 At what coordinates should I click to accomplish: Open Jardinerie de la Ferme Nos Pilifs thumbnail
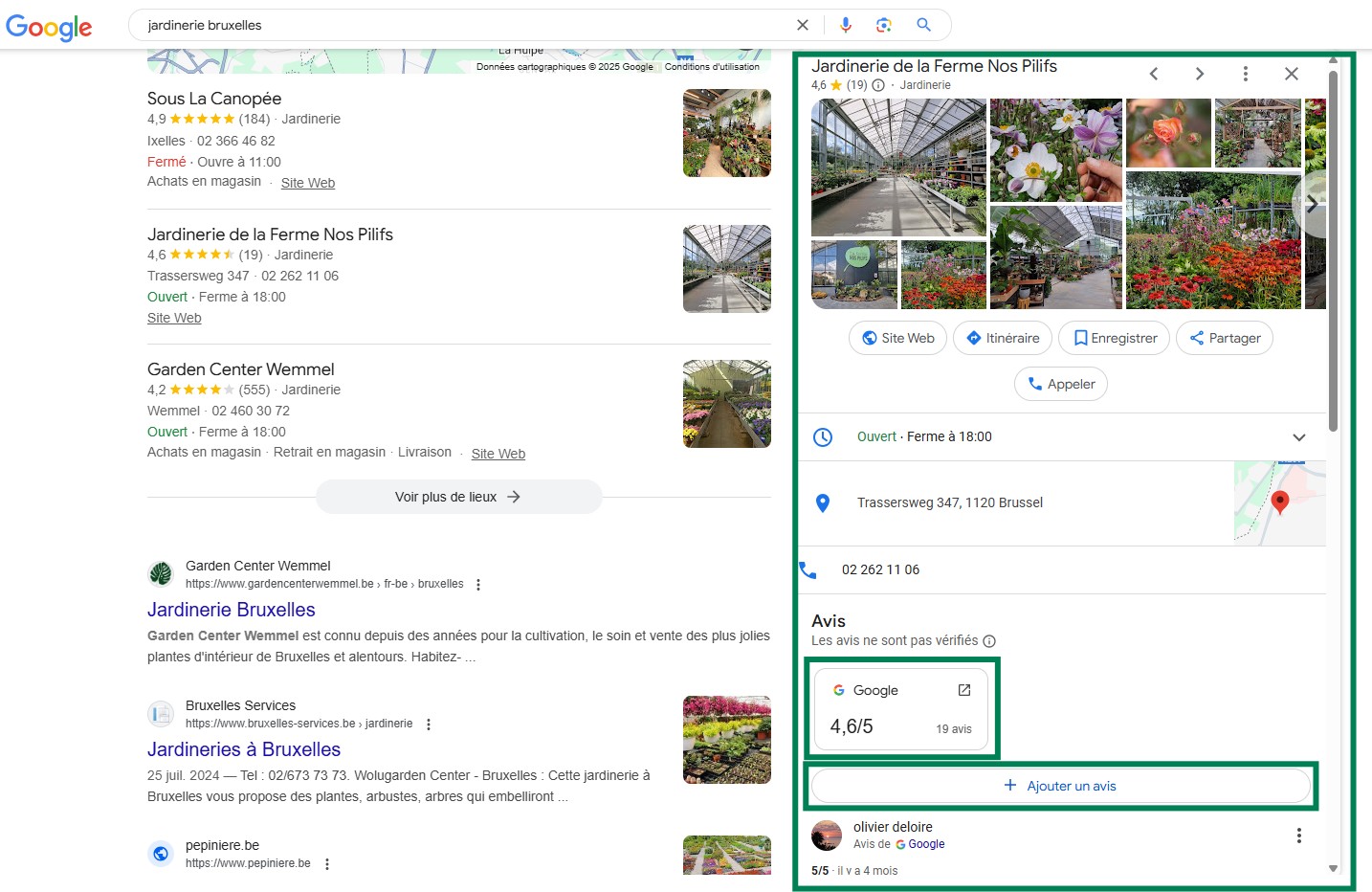[727, 269]
